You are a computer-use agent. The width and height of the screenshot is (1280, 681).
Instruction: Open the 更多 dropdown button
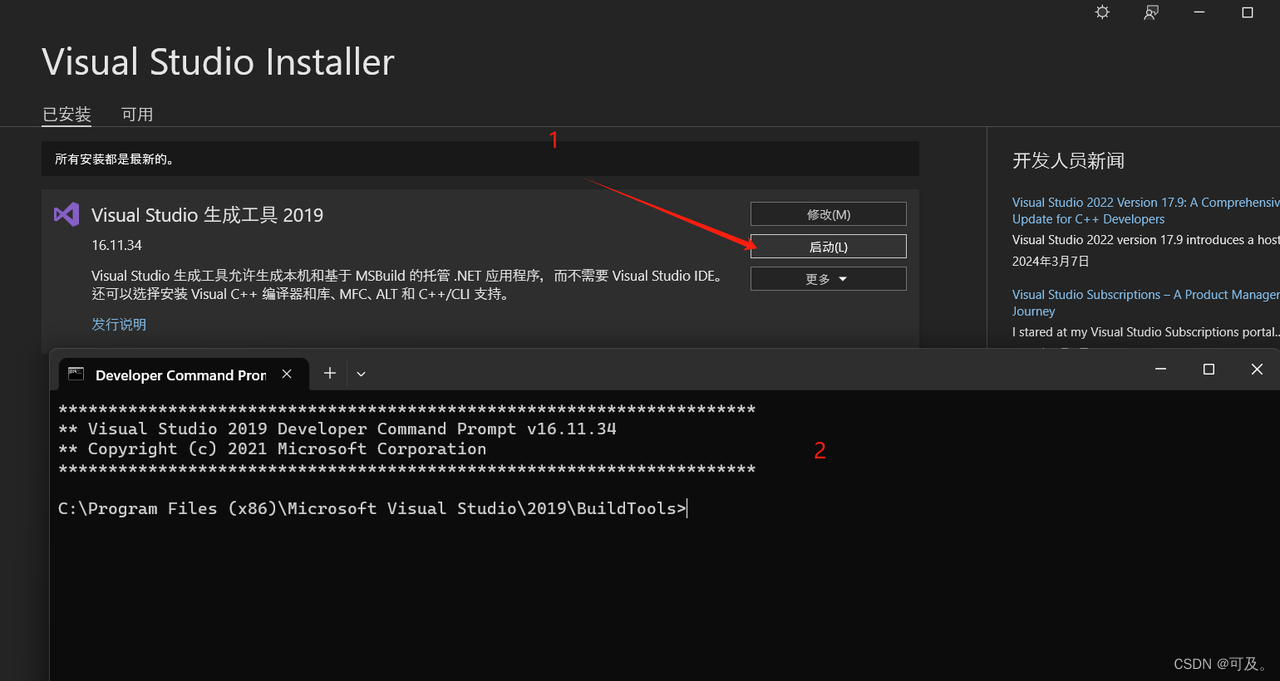click(x=828, y=279)
